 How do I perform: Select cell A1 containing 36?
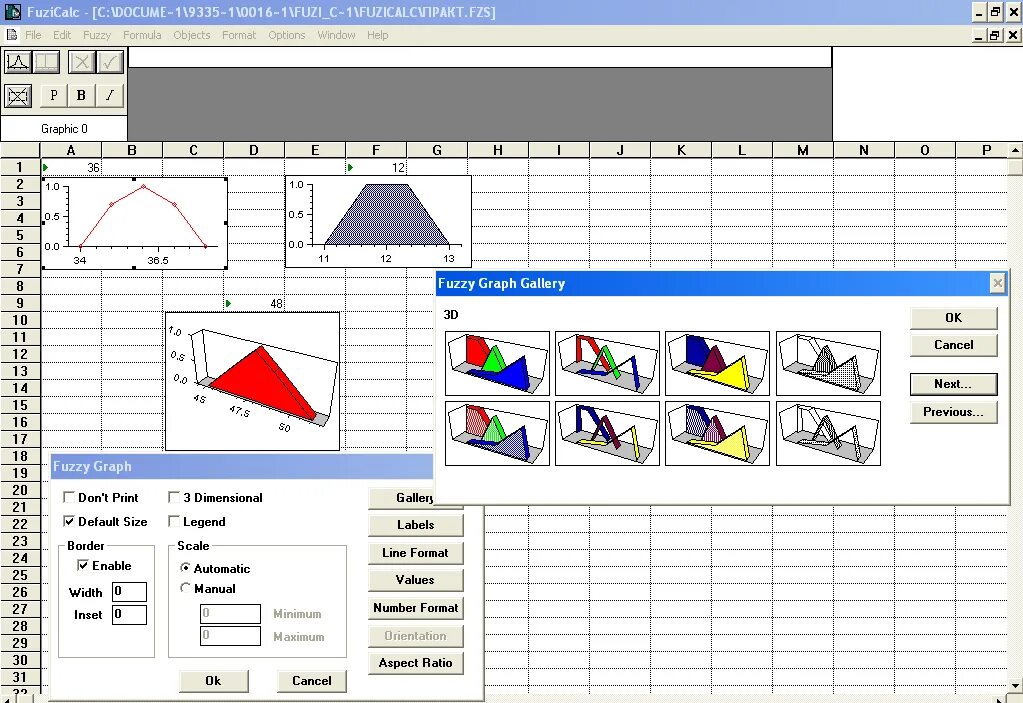[71, 168]
